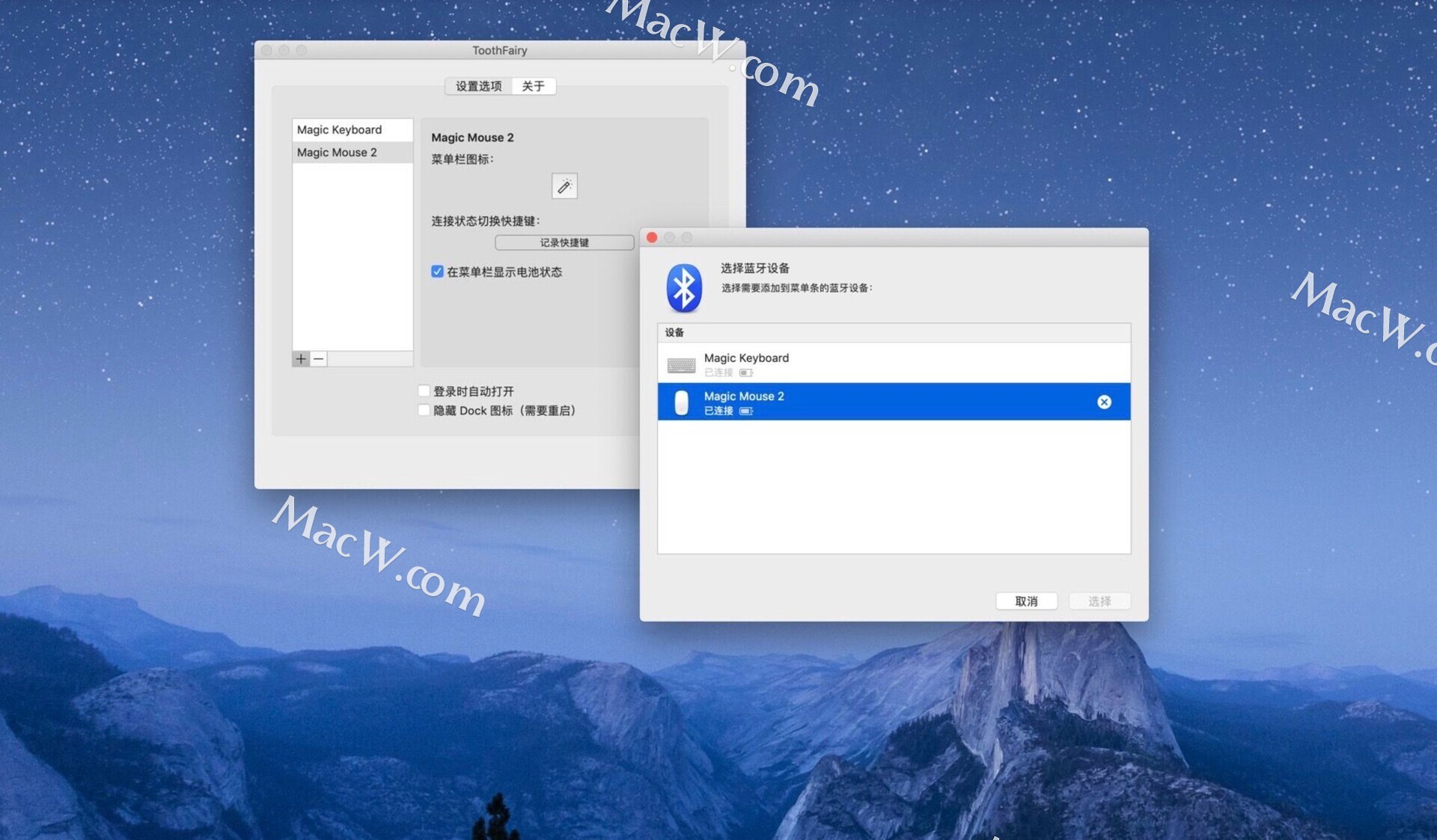Image resolution: width=1437 pixels, height=840 pixels.
Task: Click the Magic Mouse 2 device icon
Action: tap(681, 402)
